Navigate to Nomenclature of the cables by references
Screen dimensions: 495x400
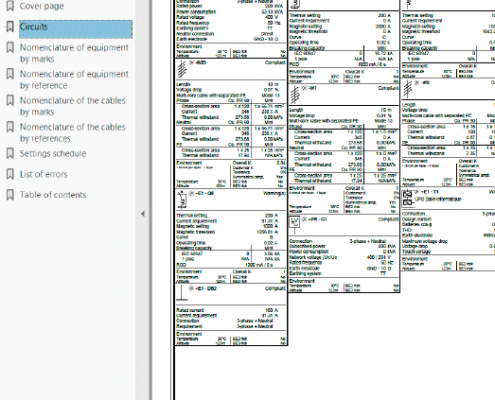pos(73,132)
